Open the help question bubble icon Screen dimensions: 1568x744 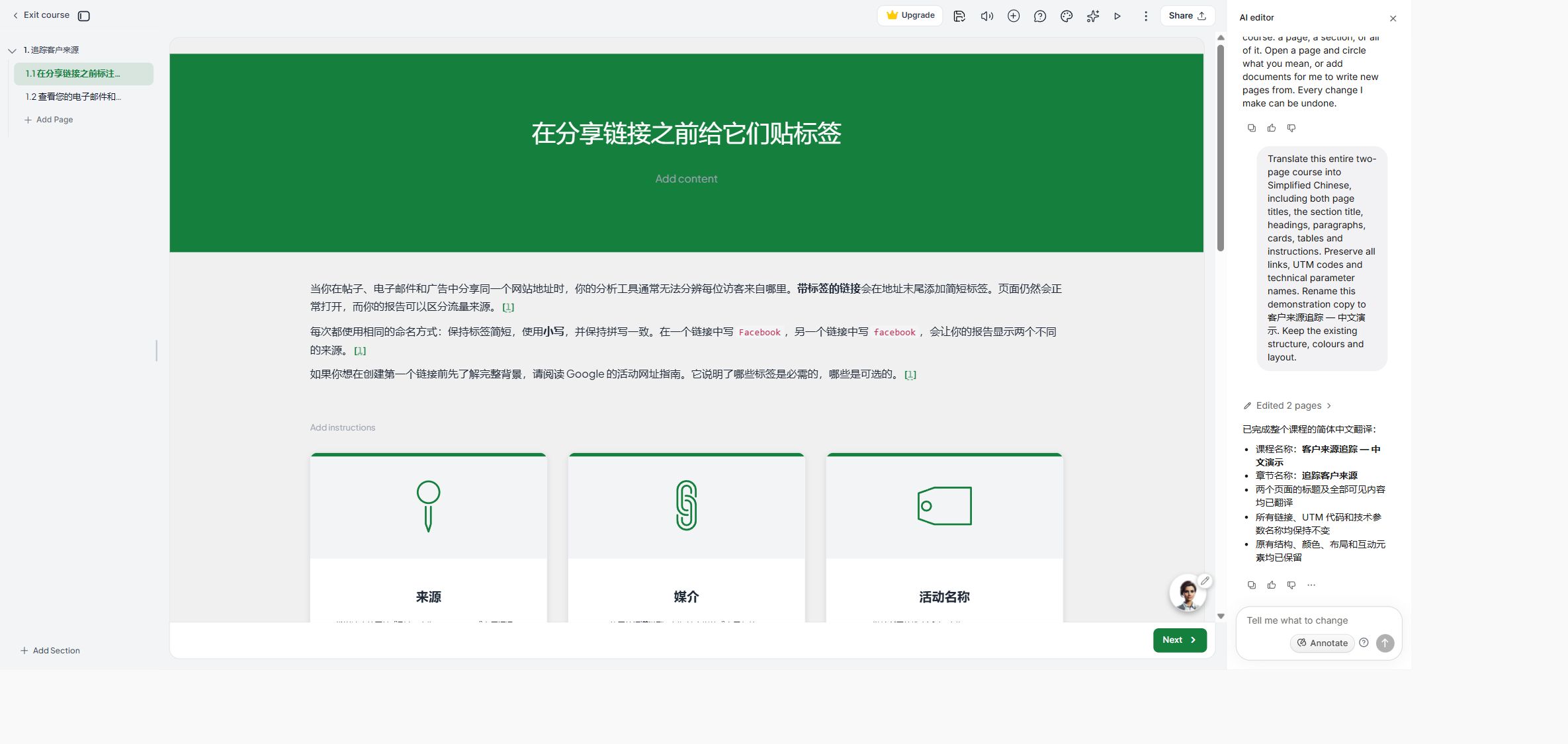1040,16
